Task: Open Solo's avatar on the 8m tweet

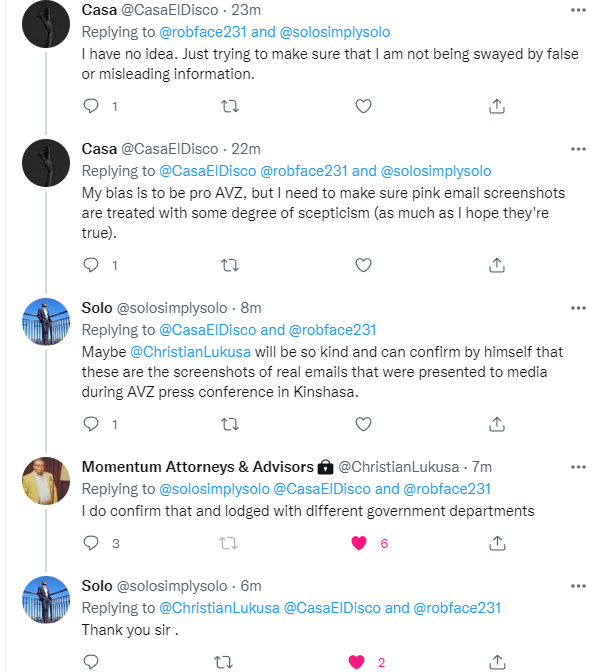Action: [x=46, y=322]
